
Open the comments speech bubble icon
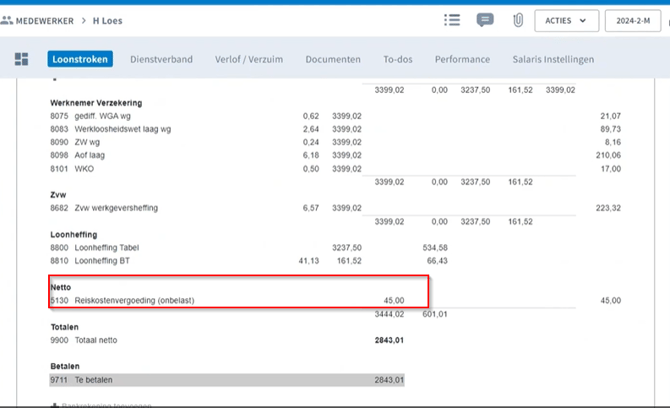point(485,20)
